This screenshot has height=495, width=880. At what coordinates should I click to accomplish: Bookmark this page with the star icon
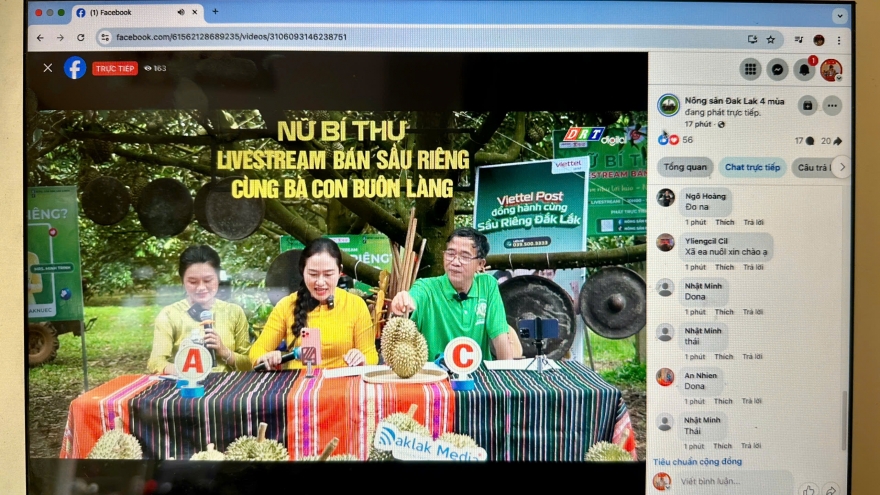click(771, 39)
